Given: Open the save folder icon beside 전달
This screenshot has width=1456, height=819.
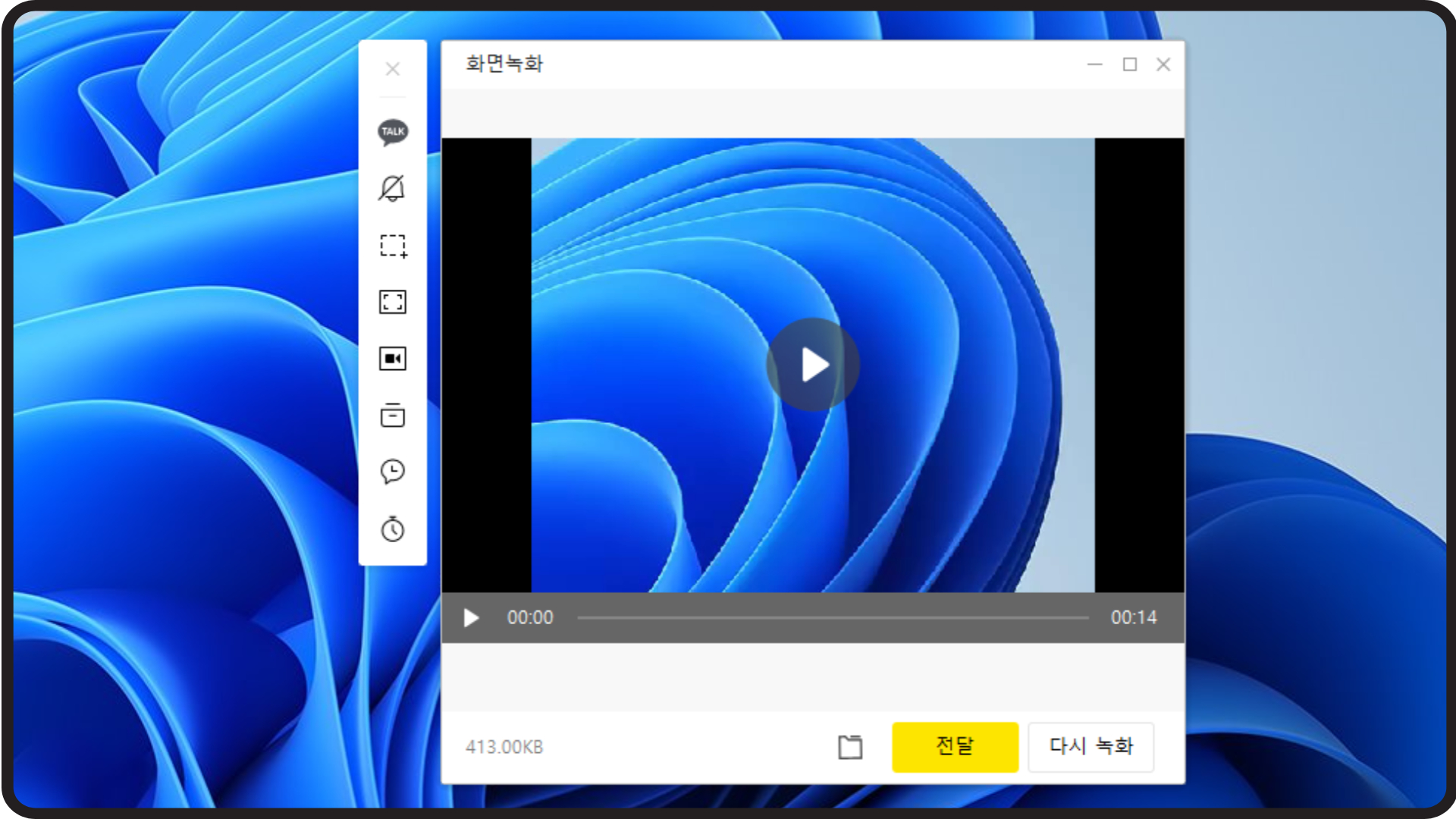Looking at the screenshot, I should (x=850, y=747).
